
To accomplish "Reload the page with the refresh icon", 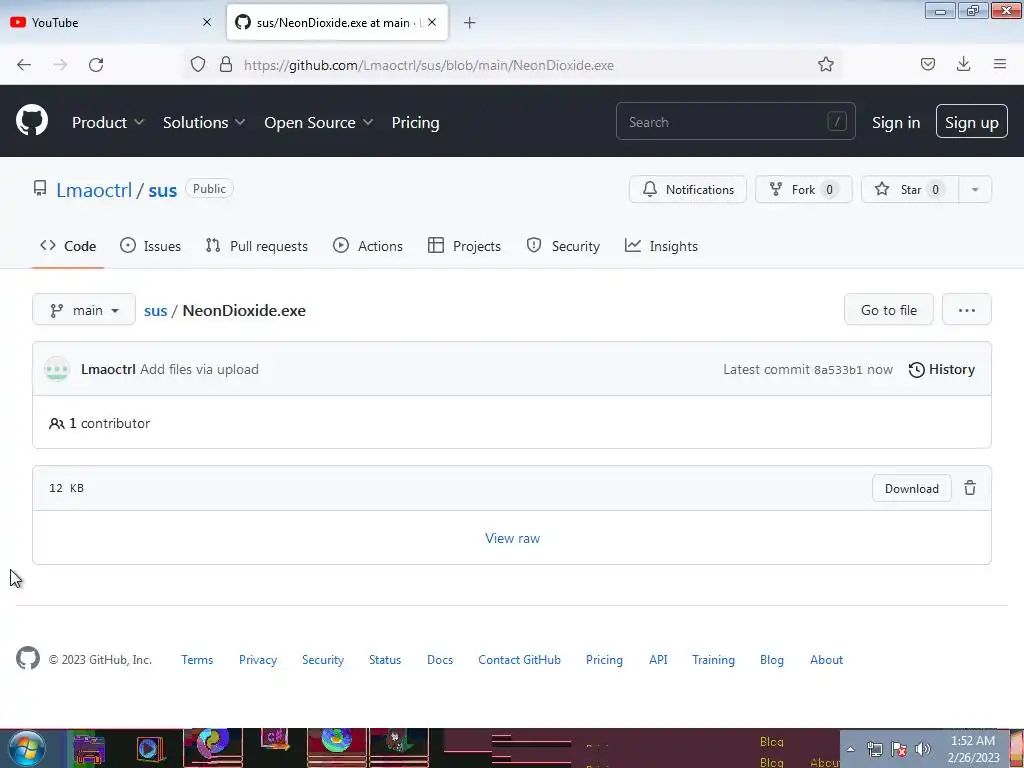I will (96, 65).
